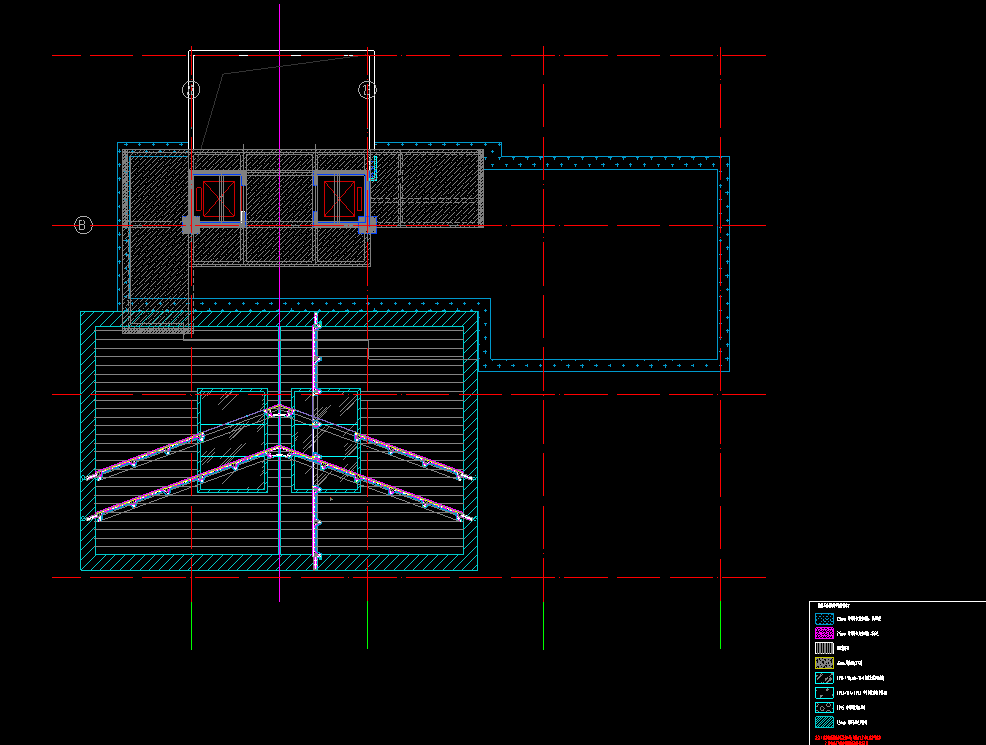Screen dimensions: 986x745
Task: Click the legend title text
Action: click(x=834, y=606)
